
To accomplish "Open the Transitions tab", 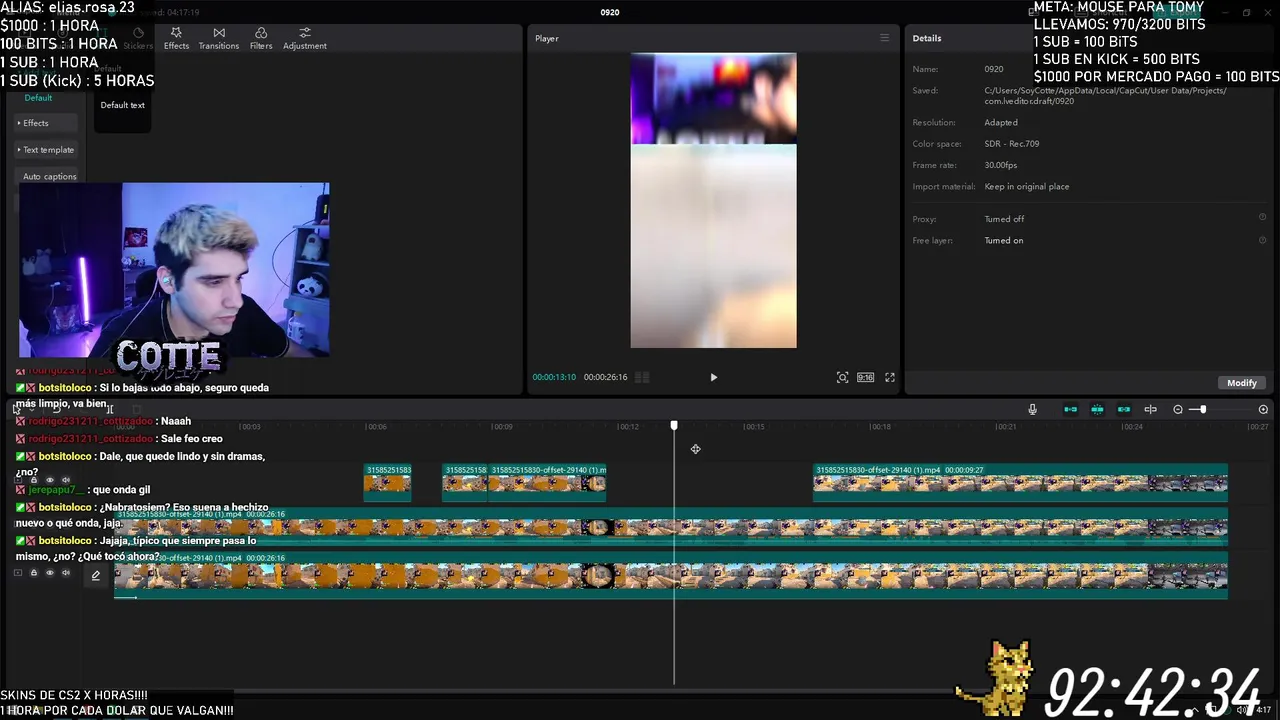I will point(218,38).
